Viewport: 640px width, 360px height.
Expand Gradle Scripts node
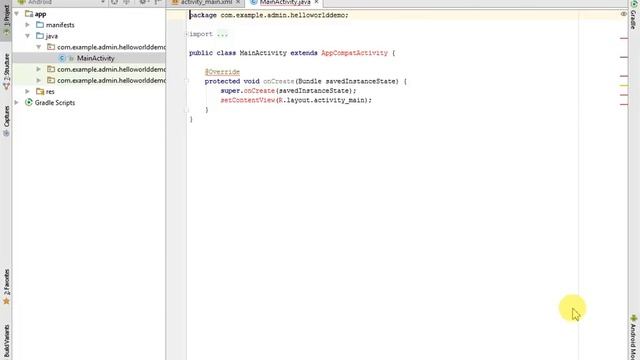point(17,102)
